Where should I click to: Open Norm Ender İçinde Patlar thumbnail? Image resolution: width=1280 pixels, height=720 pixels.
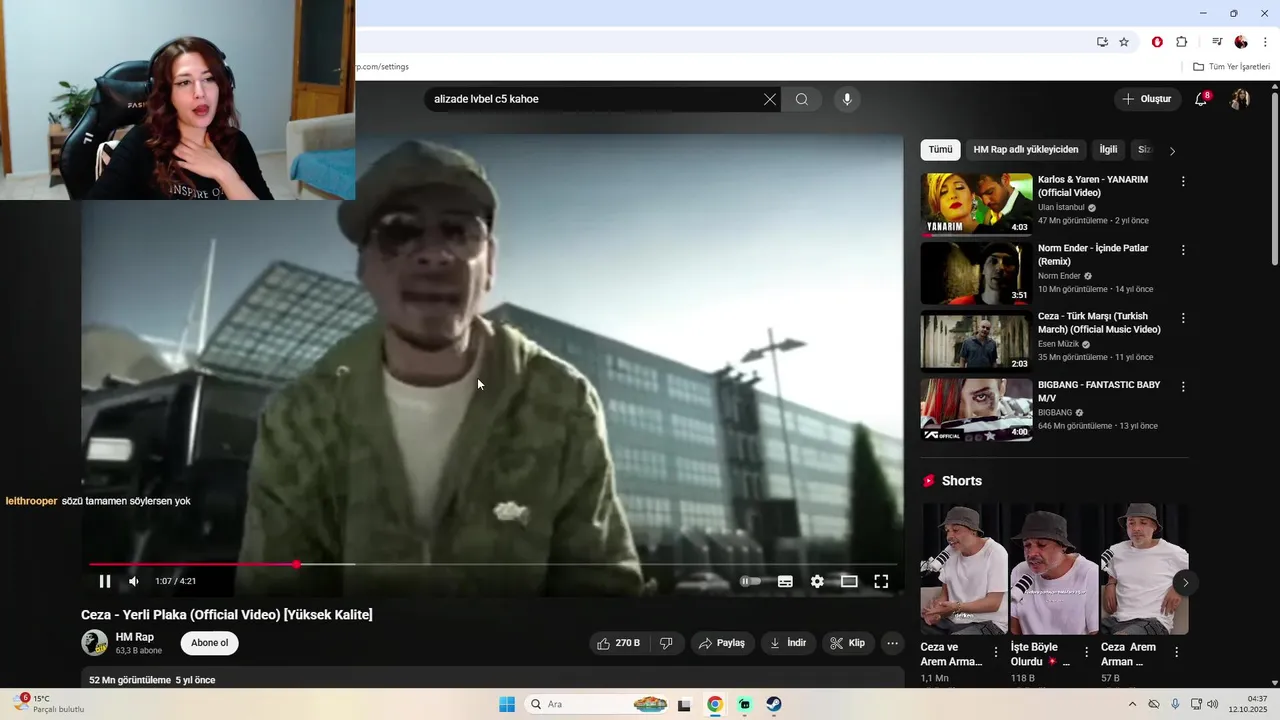point(976,272)
